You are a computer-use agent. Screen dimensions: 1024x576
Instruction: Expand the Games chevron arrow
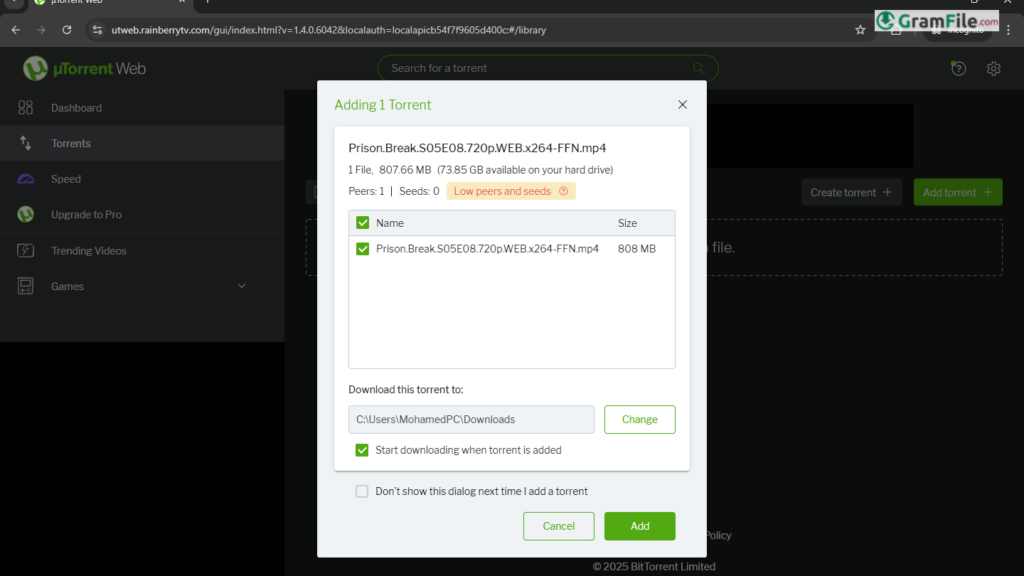coord(242,286)
